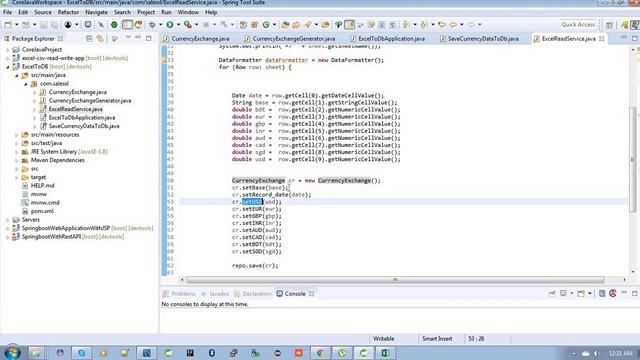Click the Smart Insert status bar entry
The width and height of the screenshot is (640, 360).
437,339
